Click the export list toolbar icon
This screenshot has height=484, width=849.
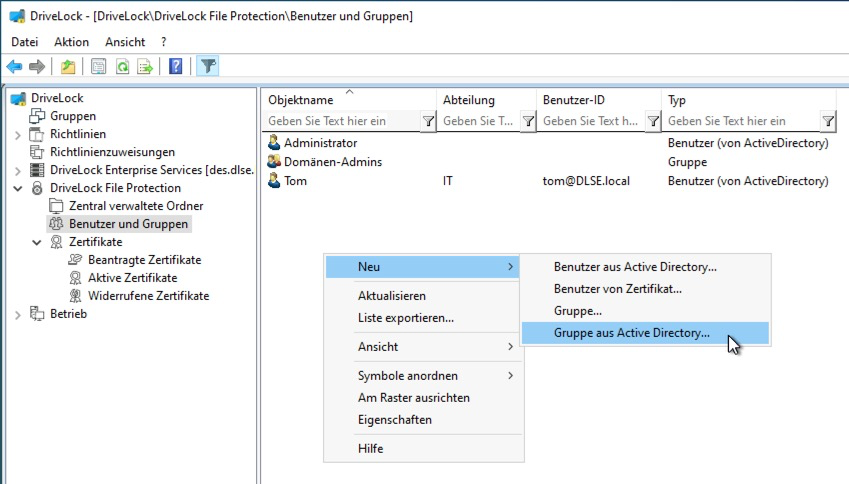pyautogui.click(x=145, y=67)
